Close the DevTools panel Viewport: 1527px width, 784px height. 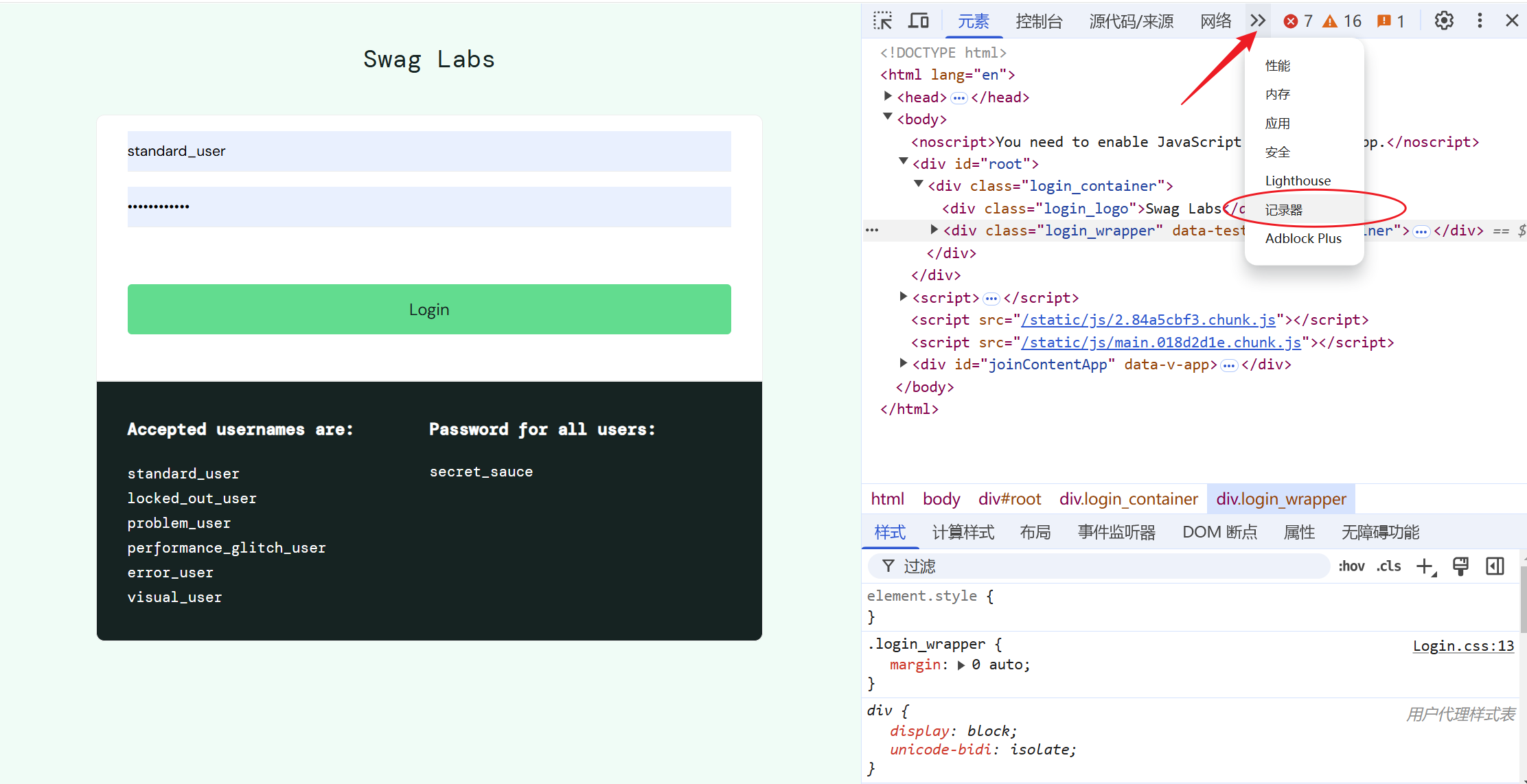1511,21
